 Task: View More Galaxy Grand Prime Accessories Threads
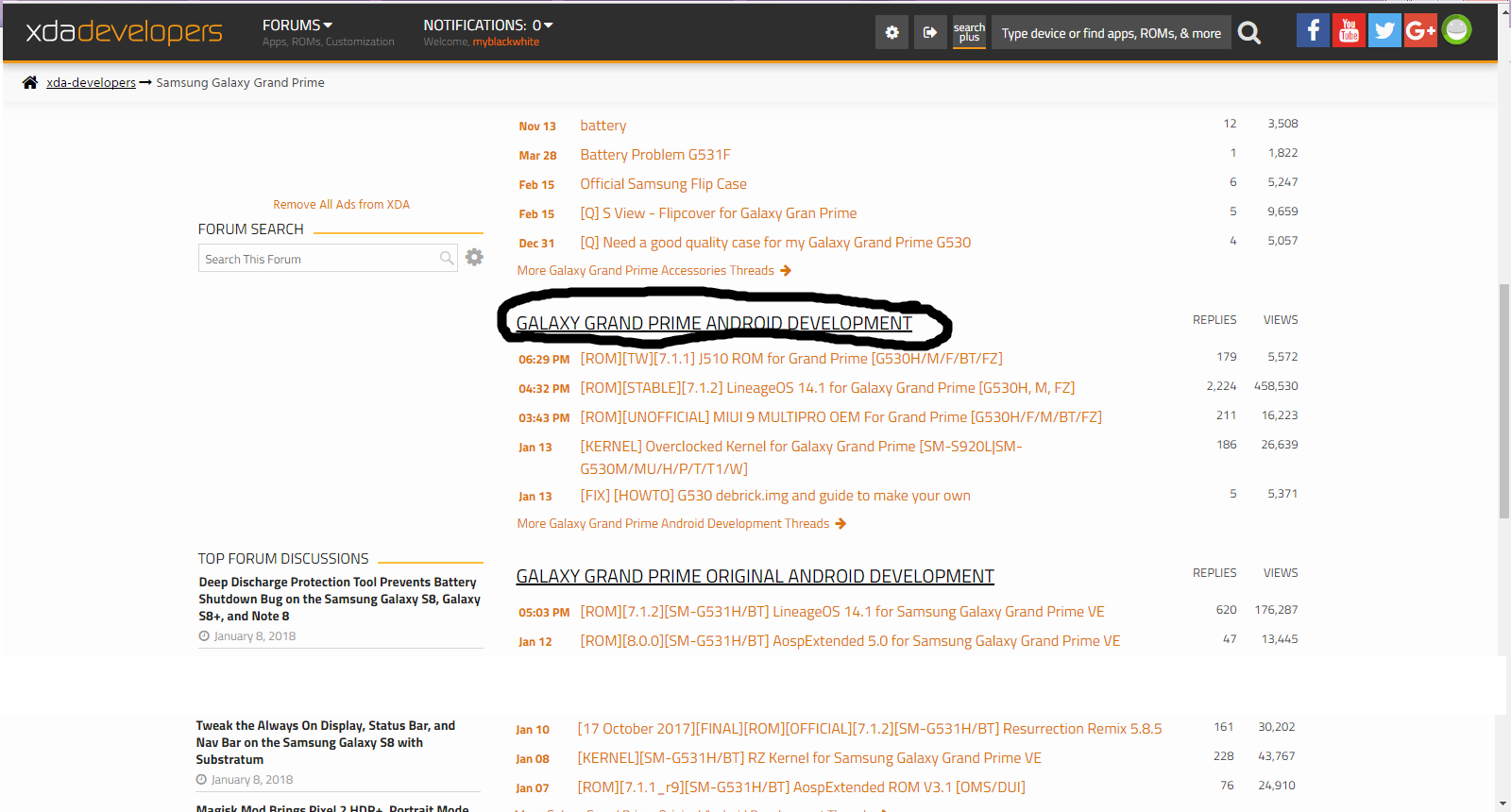click(654, 270)
